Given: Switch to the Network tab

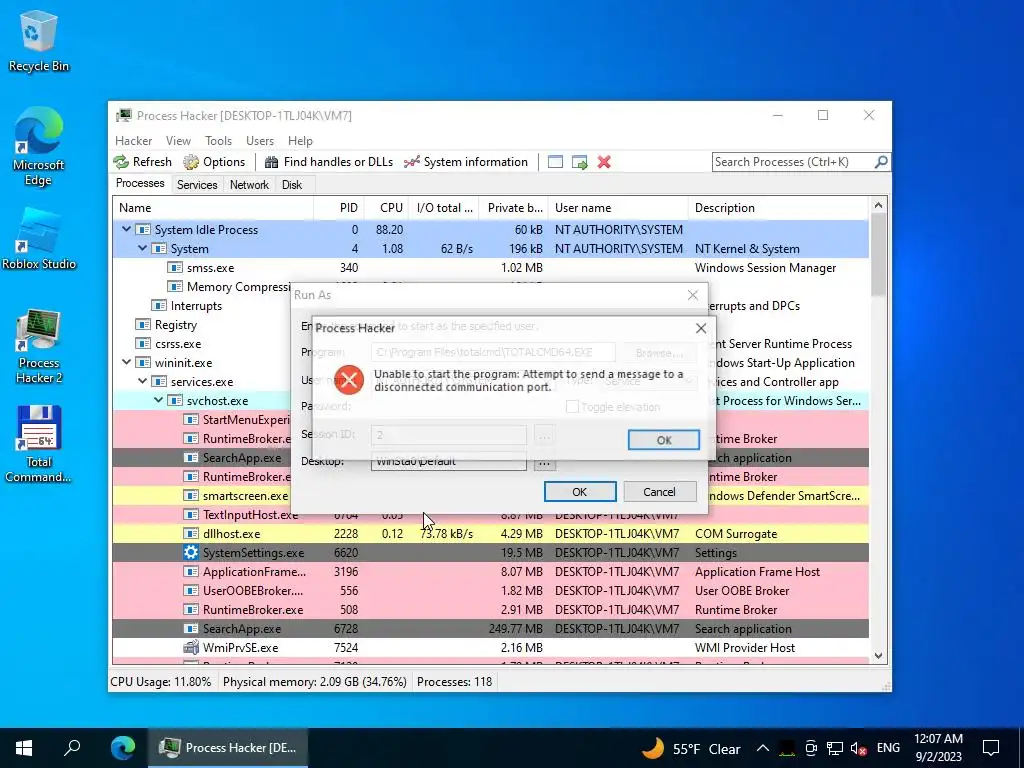Looking at the screenshot, I should (249, 185).
